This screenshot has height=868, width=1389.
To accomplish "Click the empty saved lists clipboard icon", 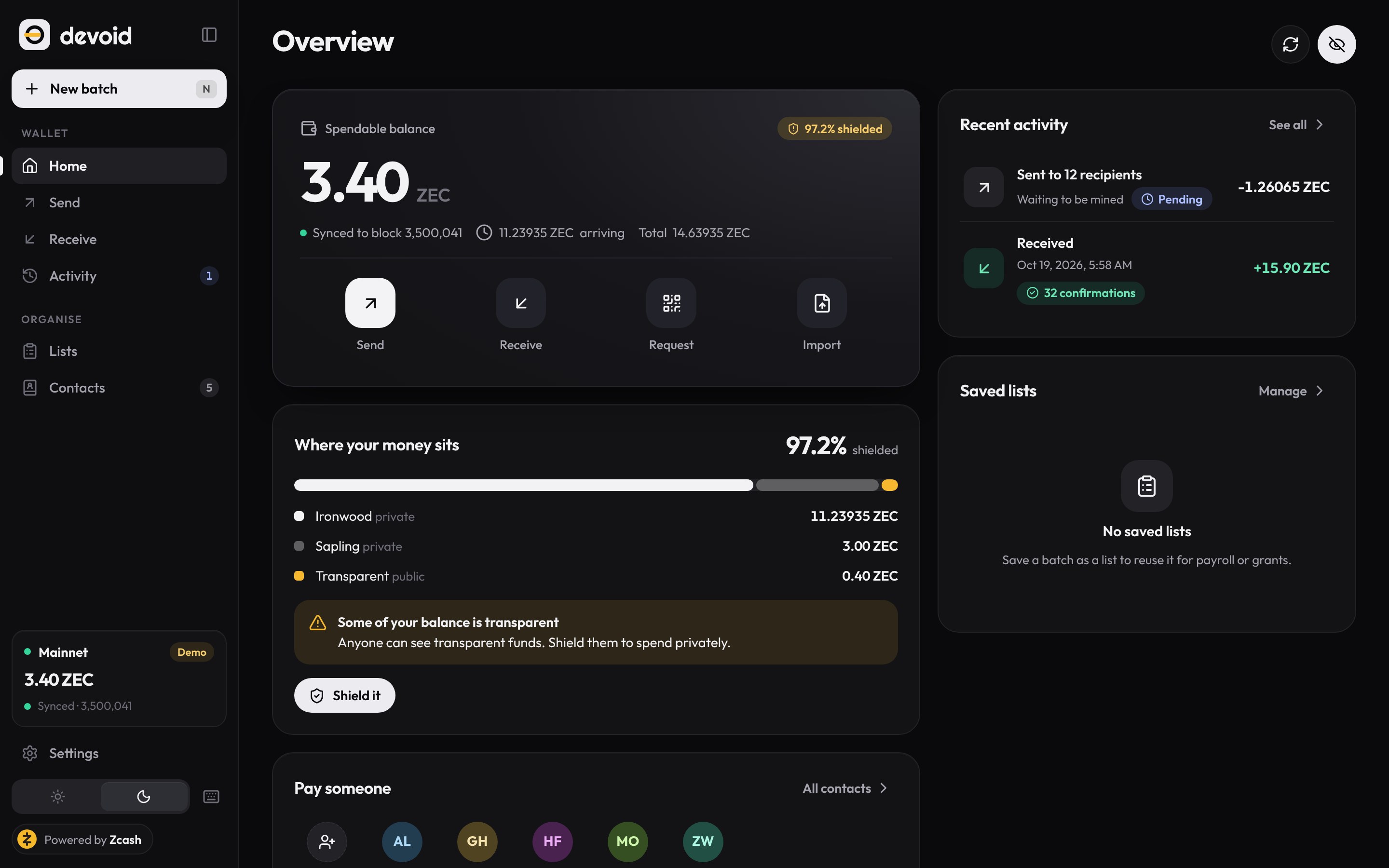I will [x=1146, y=486].
